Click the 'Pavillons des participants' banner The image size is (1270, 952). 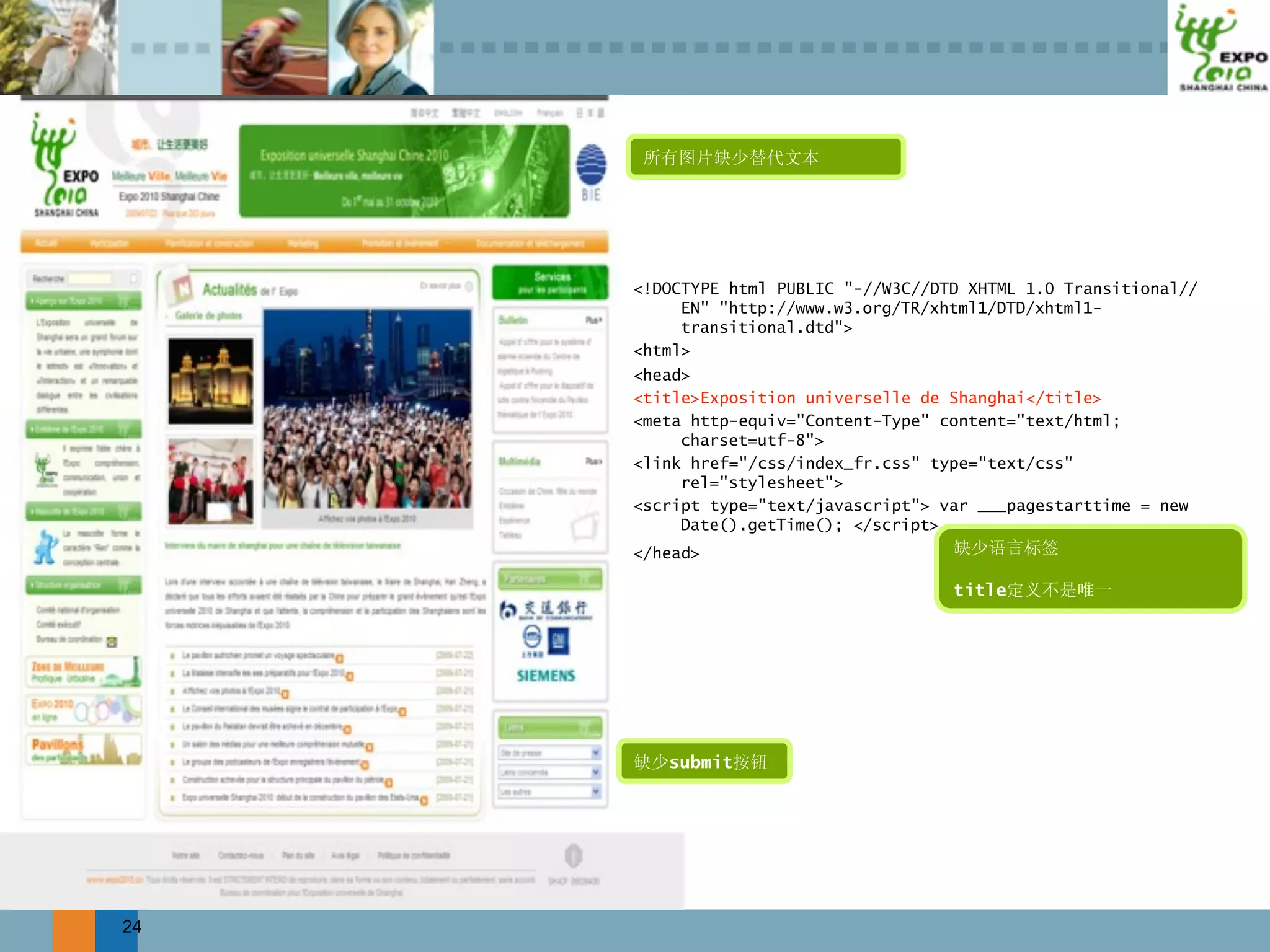click(84, 749)
